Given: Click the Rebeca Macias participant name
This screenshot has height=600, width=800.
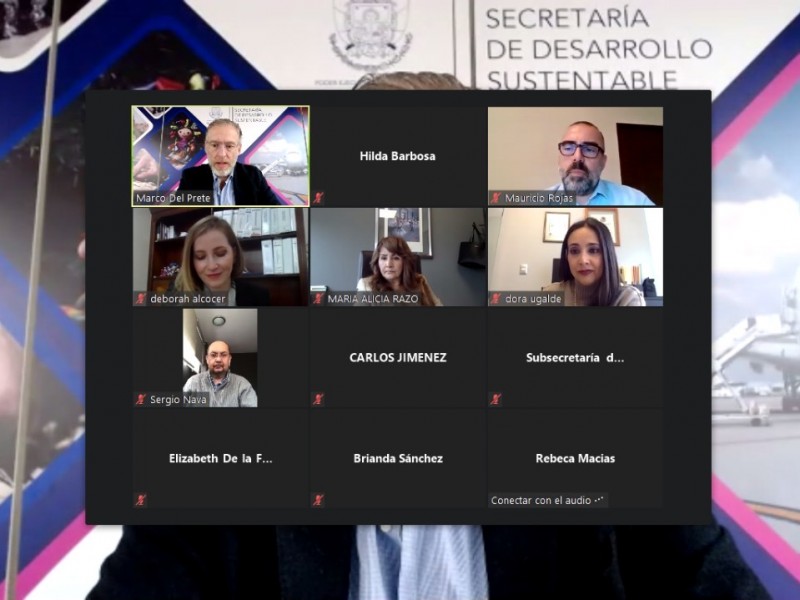Looking at the screenshot, I should (575, 458).
